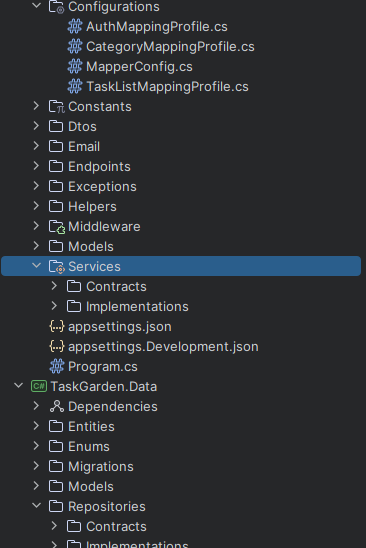Click the Configurations folder icon
Viewport: 366px width, 548px height.
click(x=57, y=7)
